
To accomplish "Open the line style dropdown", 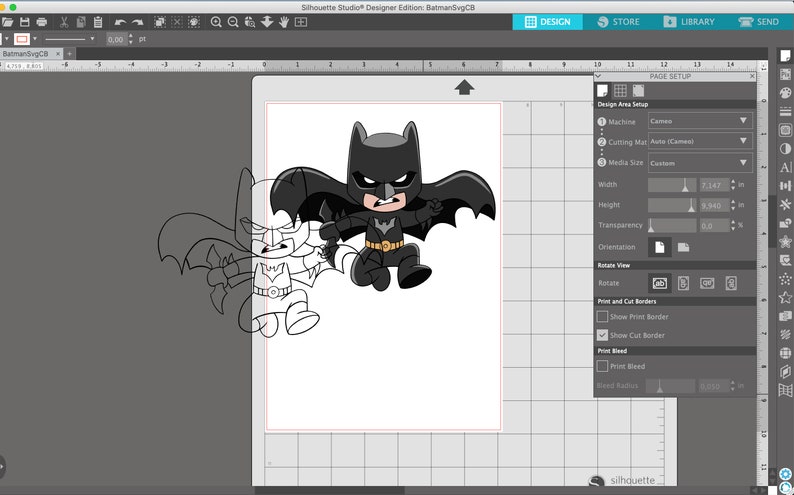I will point(69,39).
